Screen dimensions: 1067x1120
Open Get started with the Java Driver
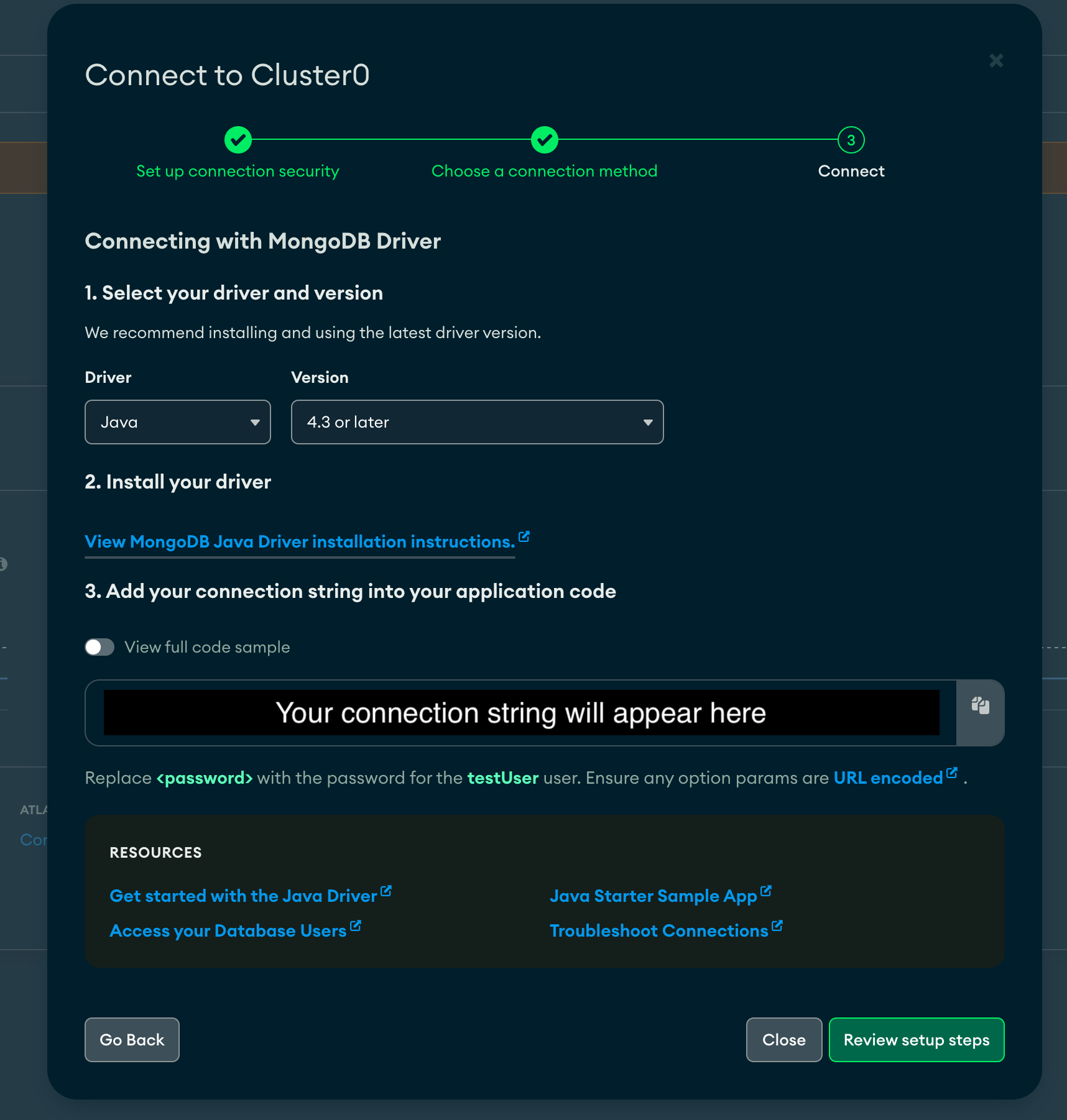click(x=243, y=896)
